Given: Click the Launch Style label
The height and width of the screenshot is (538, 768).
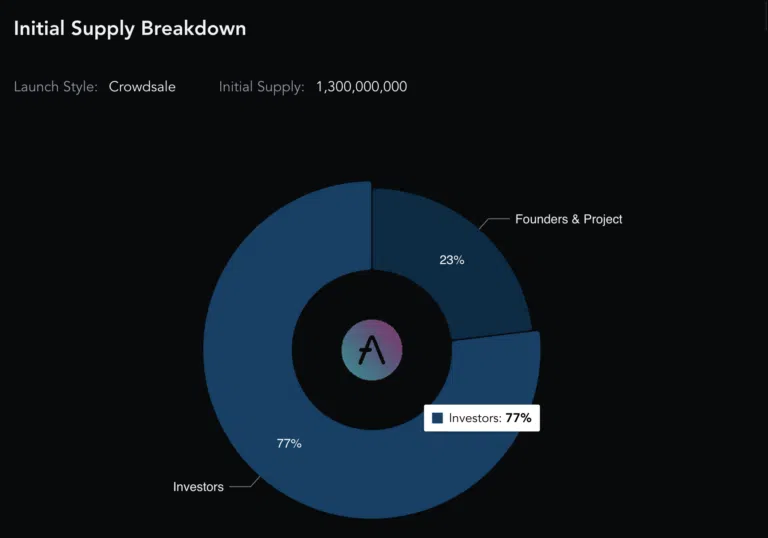Looking at the screenshot, I should [x=56, y=87].
